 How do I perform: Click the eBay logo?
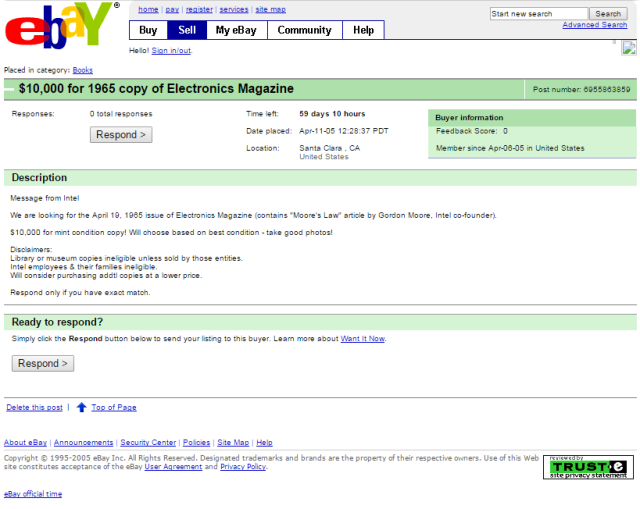[61, 25]
